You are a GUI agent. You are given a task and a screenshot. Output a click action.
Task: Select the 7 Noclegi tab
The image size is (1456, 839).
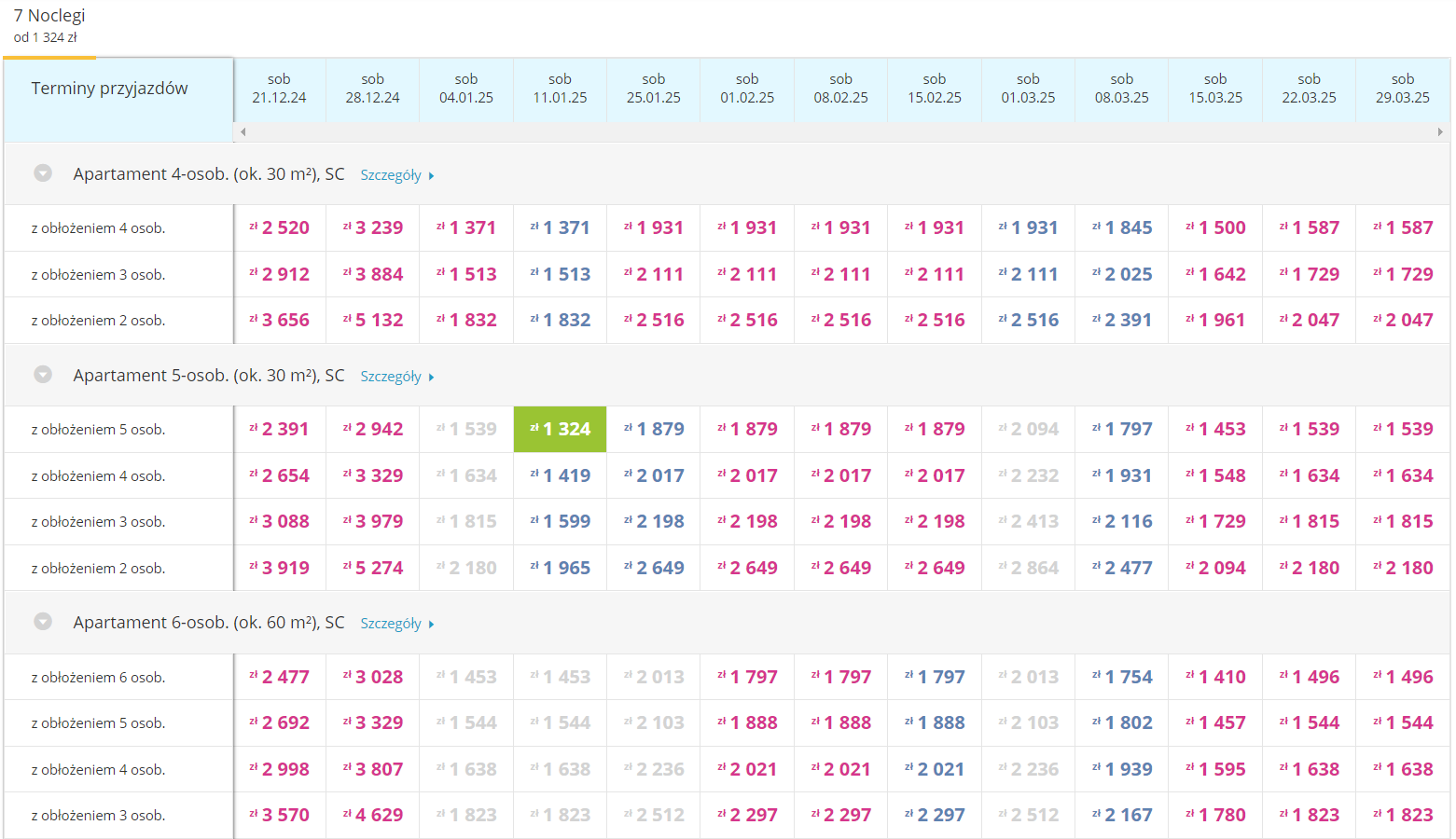49,26
